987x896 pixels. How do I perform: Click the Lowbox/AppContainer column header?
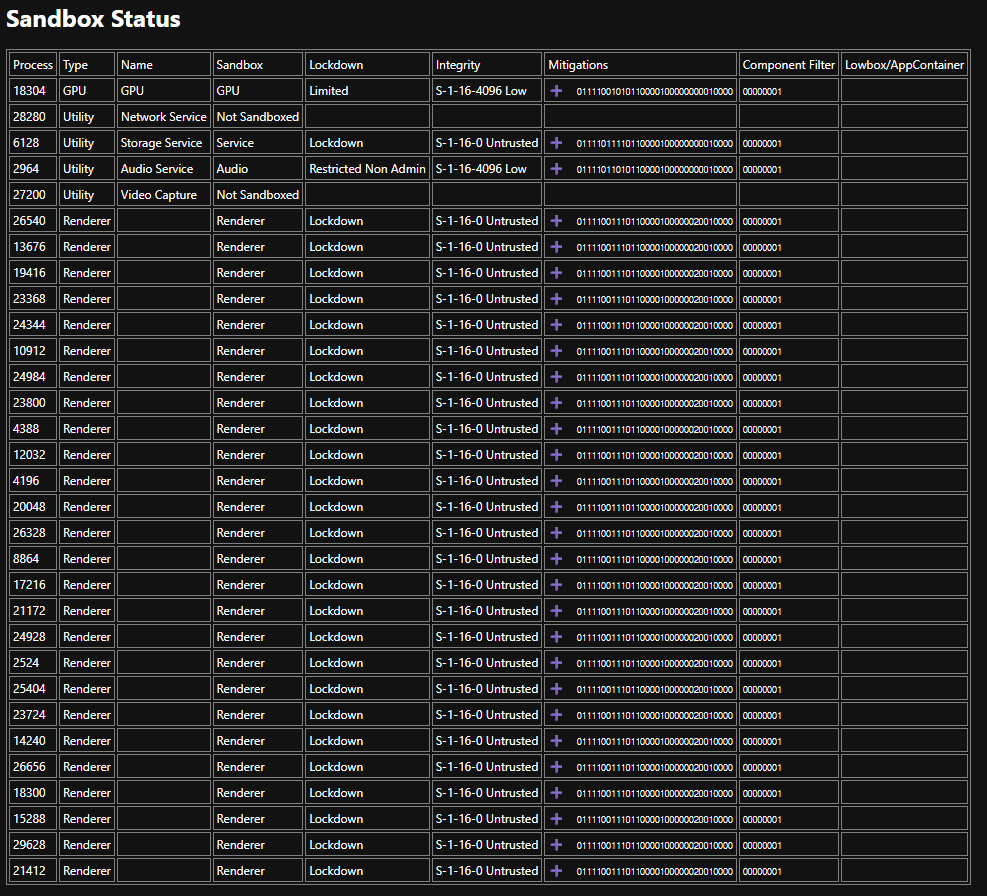coord(904,65)
